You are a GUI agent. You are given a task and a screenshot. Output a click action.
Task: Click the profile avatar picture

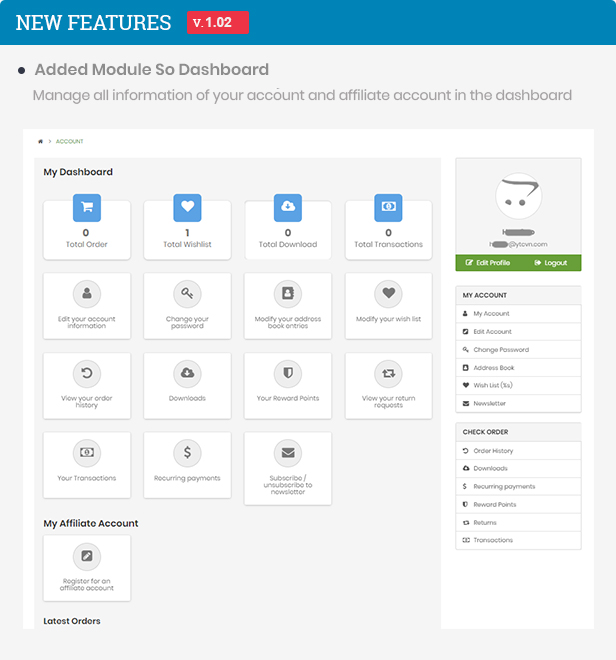(x=518, y=197)
